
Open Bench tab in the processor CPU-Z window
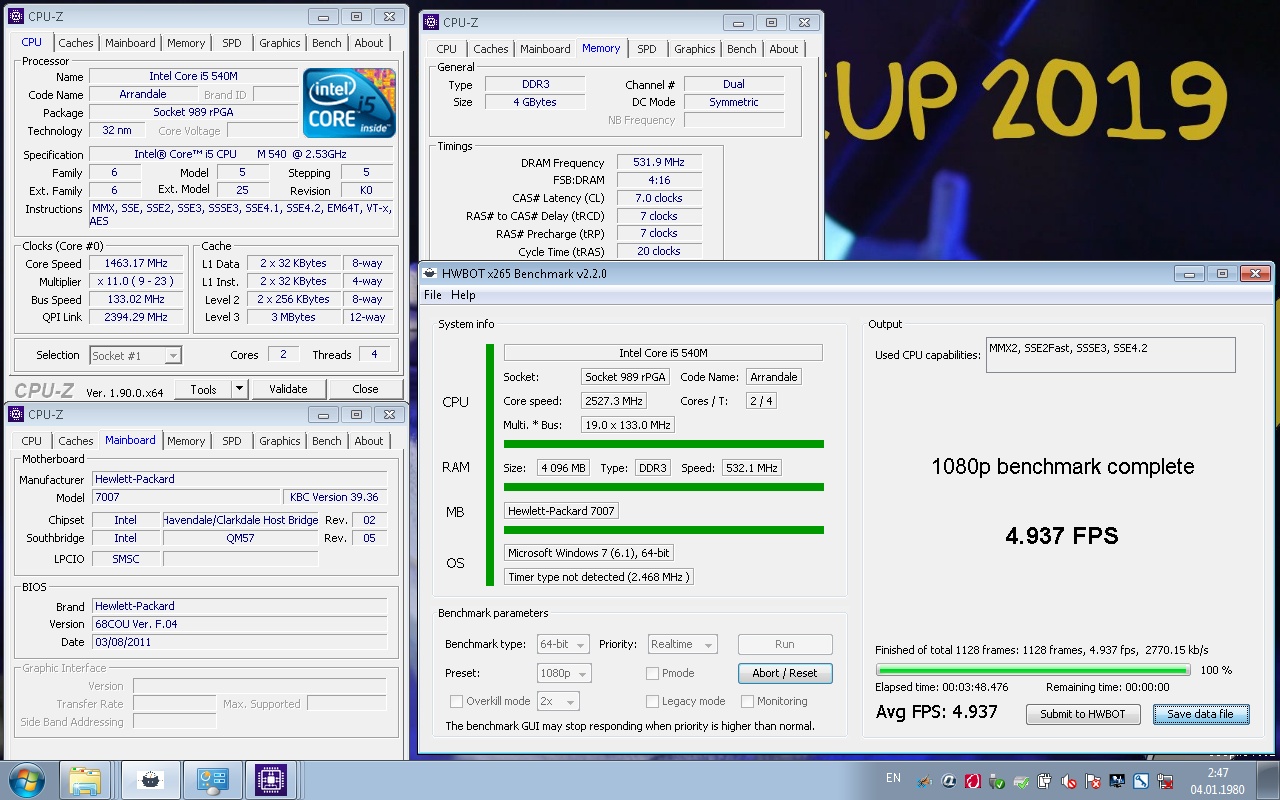point(326,43)
